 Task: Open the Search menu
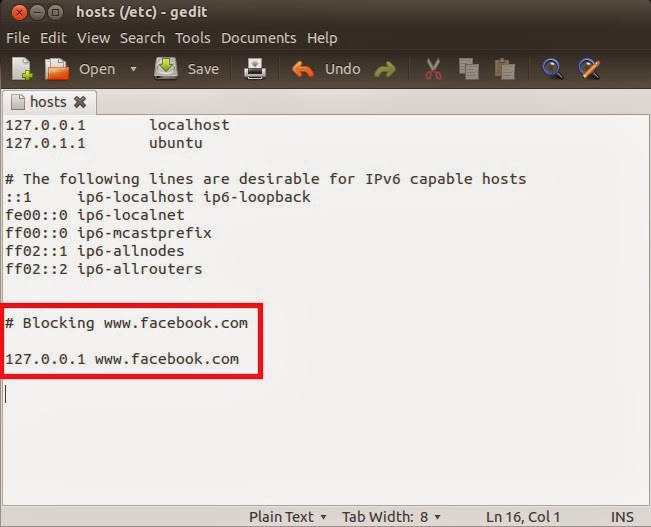pos(142,38)
